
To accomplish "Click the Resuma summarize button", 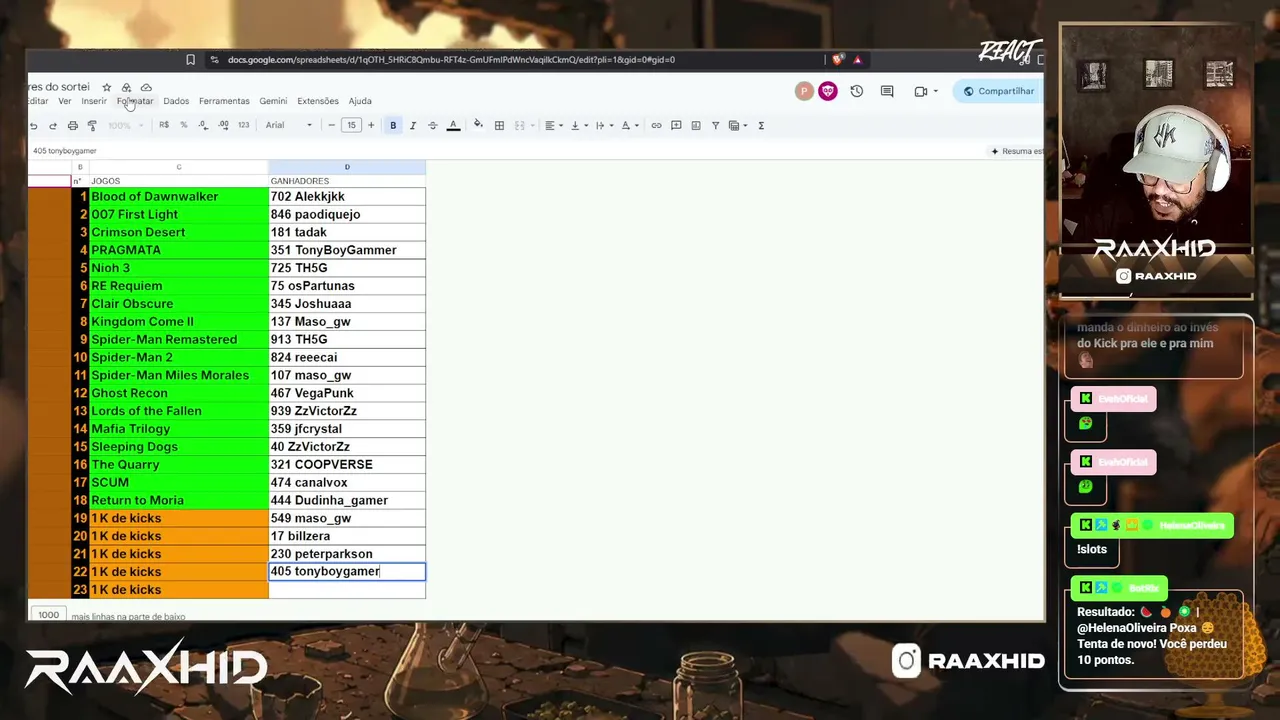I will (x=1016, y=151).
